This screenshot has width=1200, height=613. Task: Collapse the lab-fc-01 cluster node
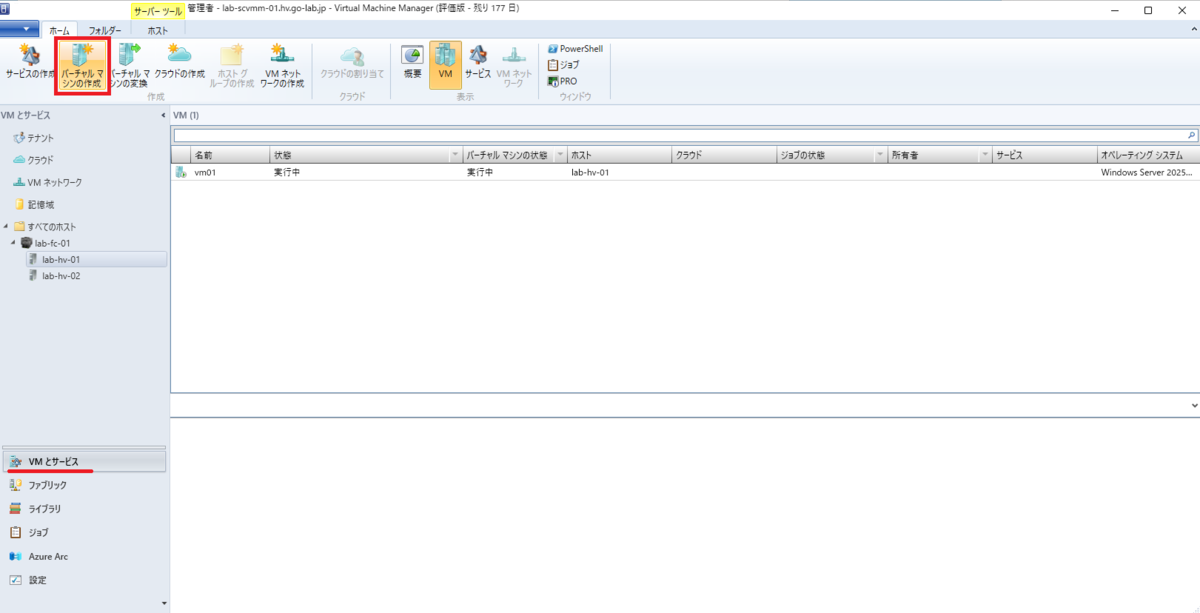[14, 243]
